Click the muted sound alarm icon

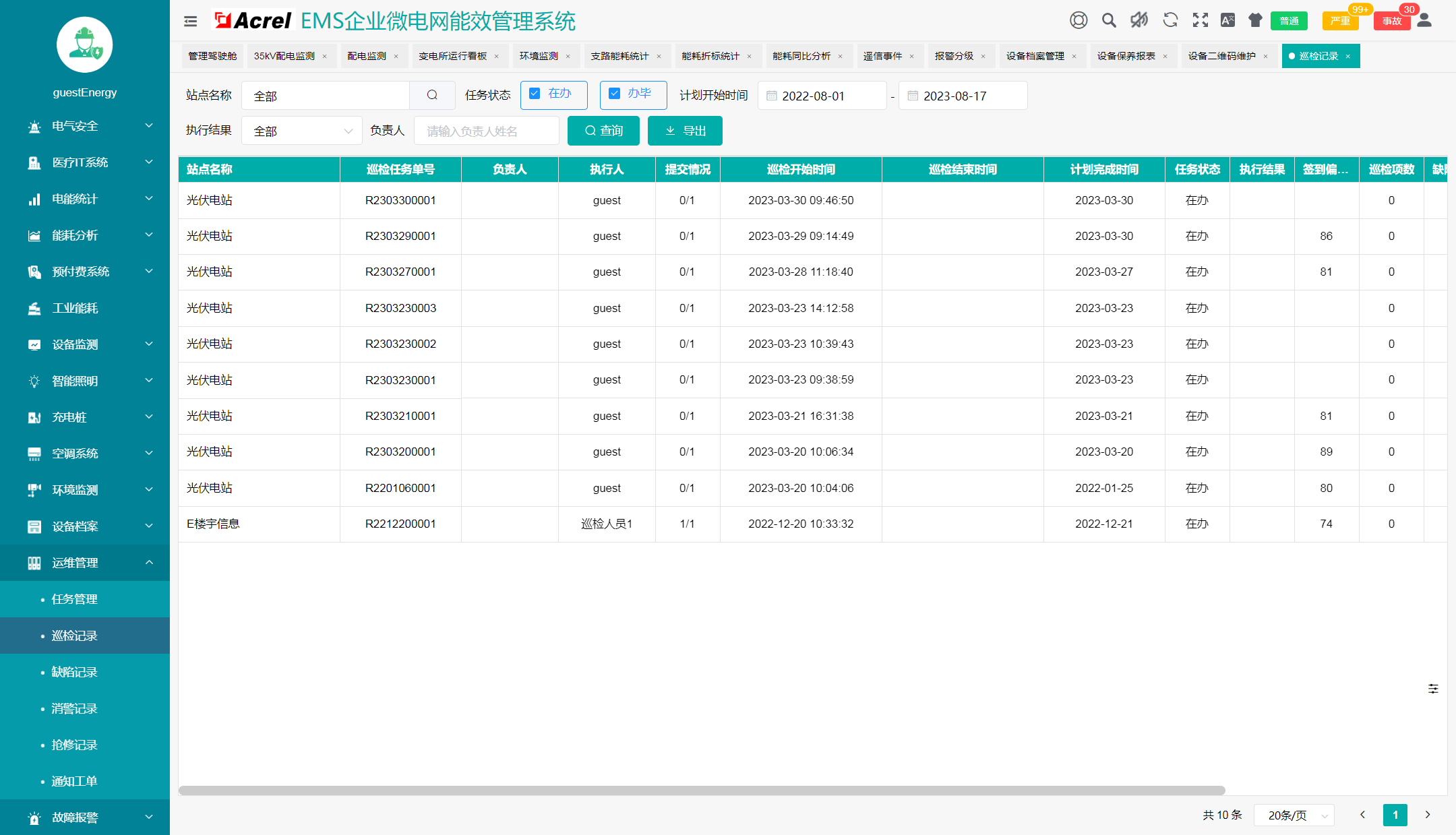pos(1139,20)
